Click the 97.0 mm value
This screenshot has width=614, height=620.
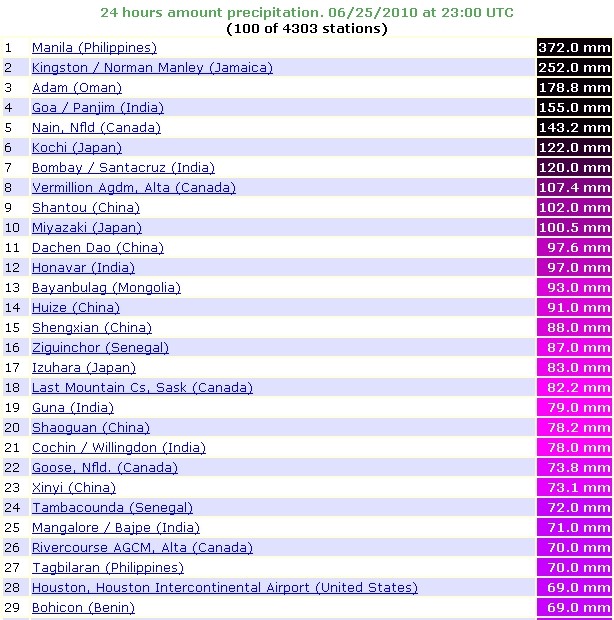(x=574, y=268)
